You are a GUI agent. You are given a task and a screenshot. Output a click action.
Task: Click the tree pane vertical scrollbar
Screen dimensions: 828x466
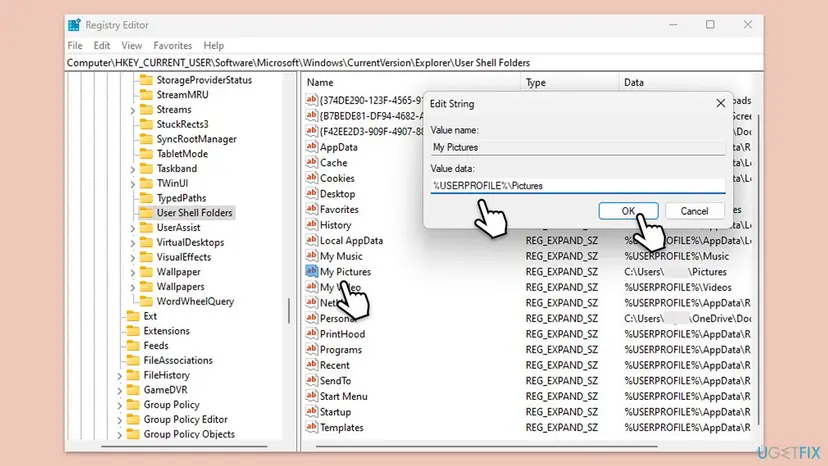(x=289, y=311)
